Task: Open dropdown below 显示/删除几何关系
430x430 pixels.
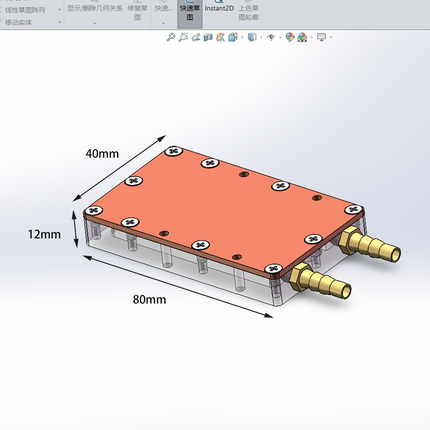Action: tap(95, 23)
